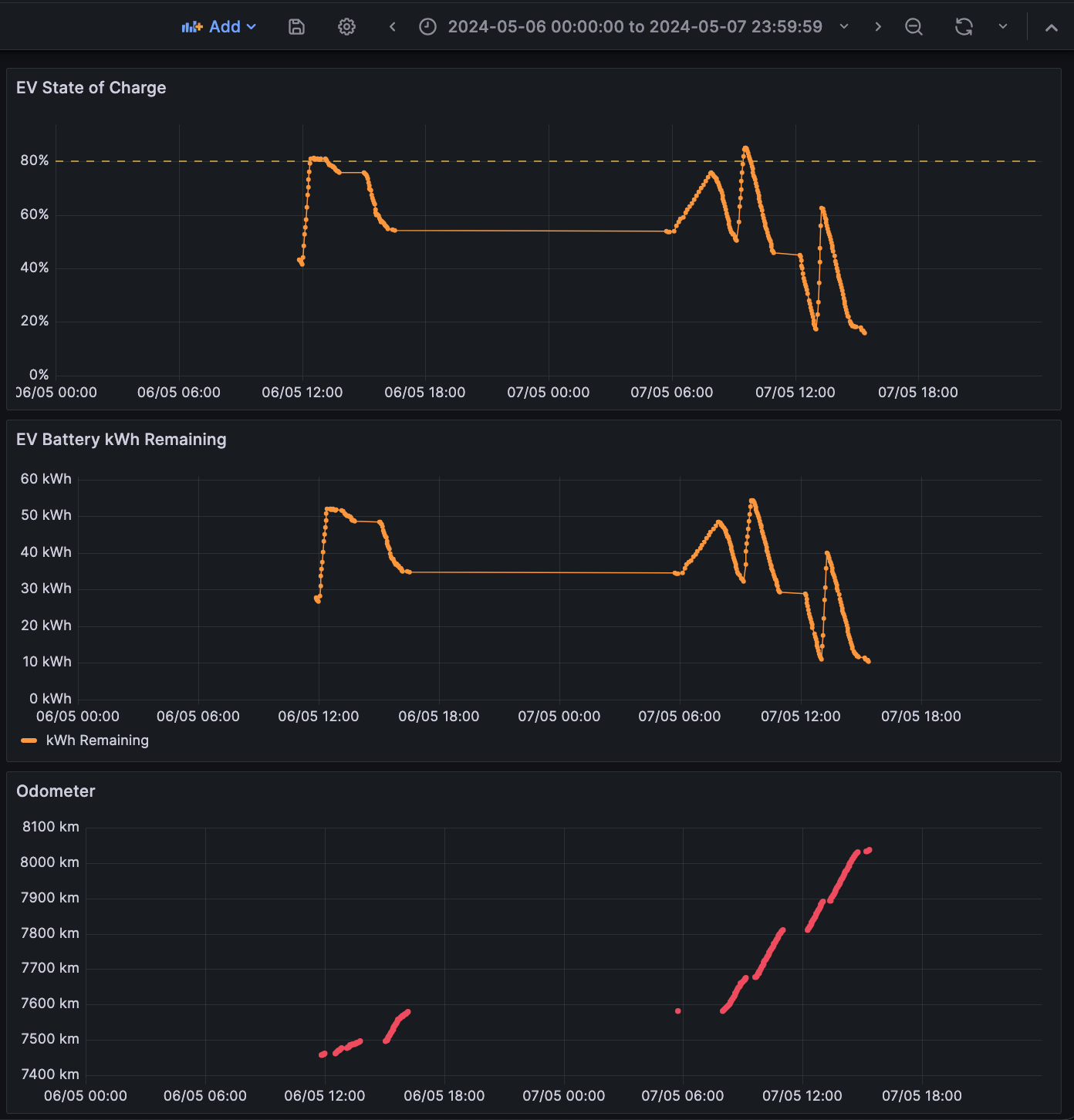Click the orange kWh Remaining legend color swatch
This screenshot has width=1074, height=1120.
(x=29, y=740)
